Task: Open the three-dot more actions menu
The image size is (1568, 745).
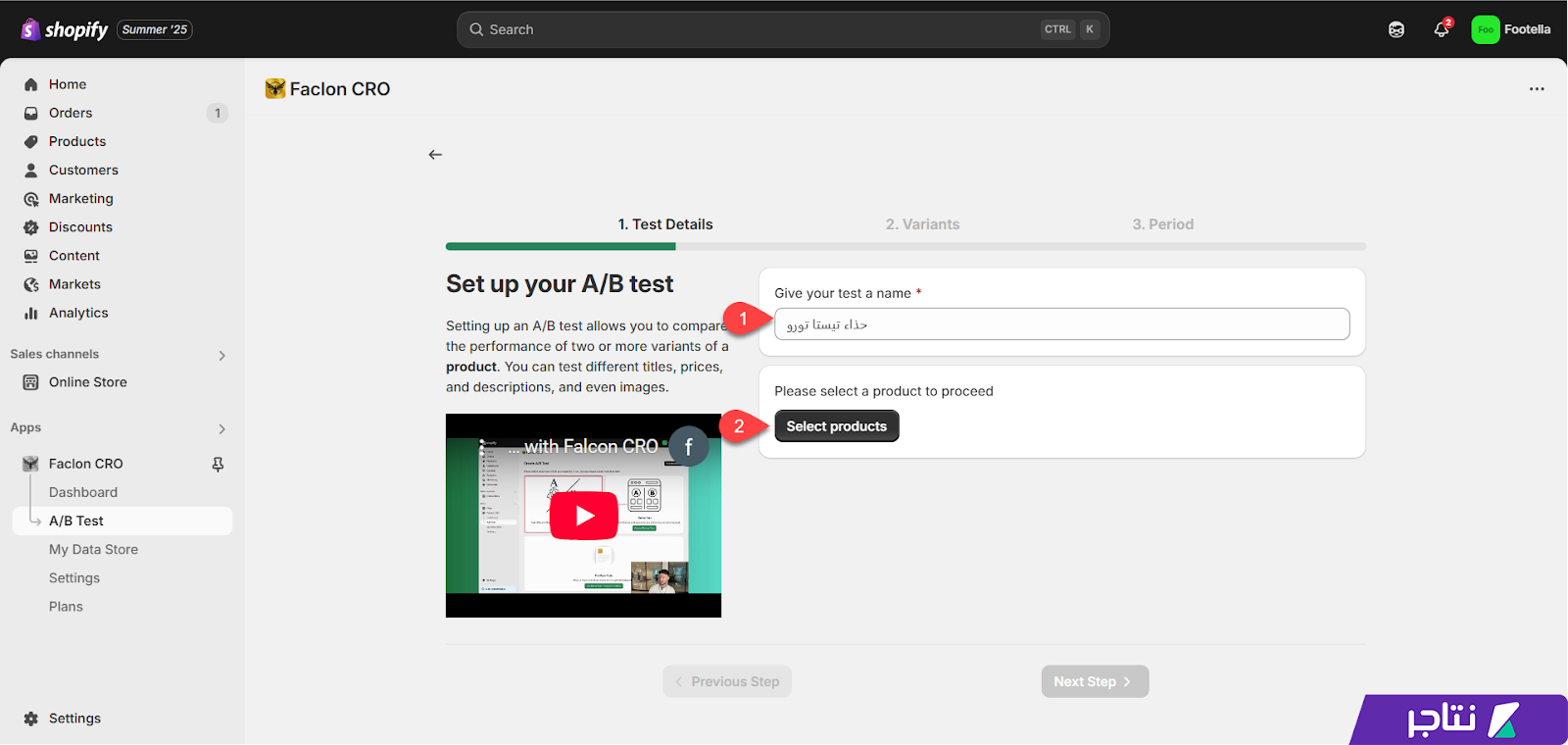Action: pyautogui.click(x=1537, y=89)
